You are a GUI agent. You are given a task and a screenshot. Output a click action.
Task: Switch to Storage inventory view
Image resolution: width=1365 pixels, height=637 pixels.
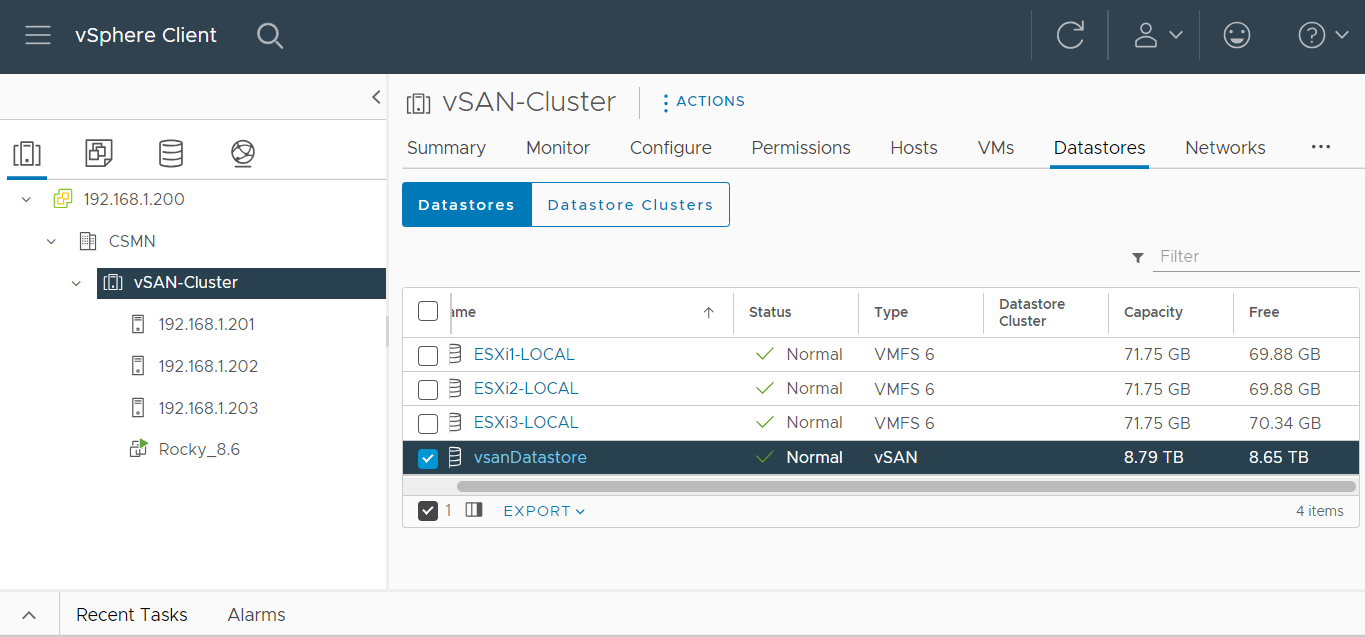click(171, 153)
